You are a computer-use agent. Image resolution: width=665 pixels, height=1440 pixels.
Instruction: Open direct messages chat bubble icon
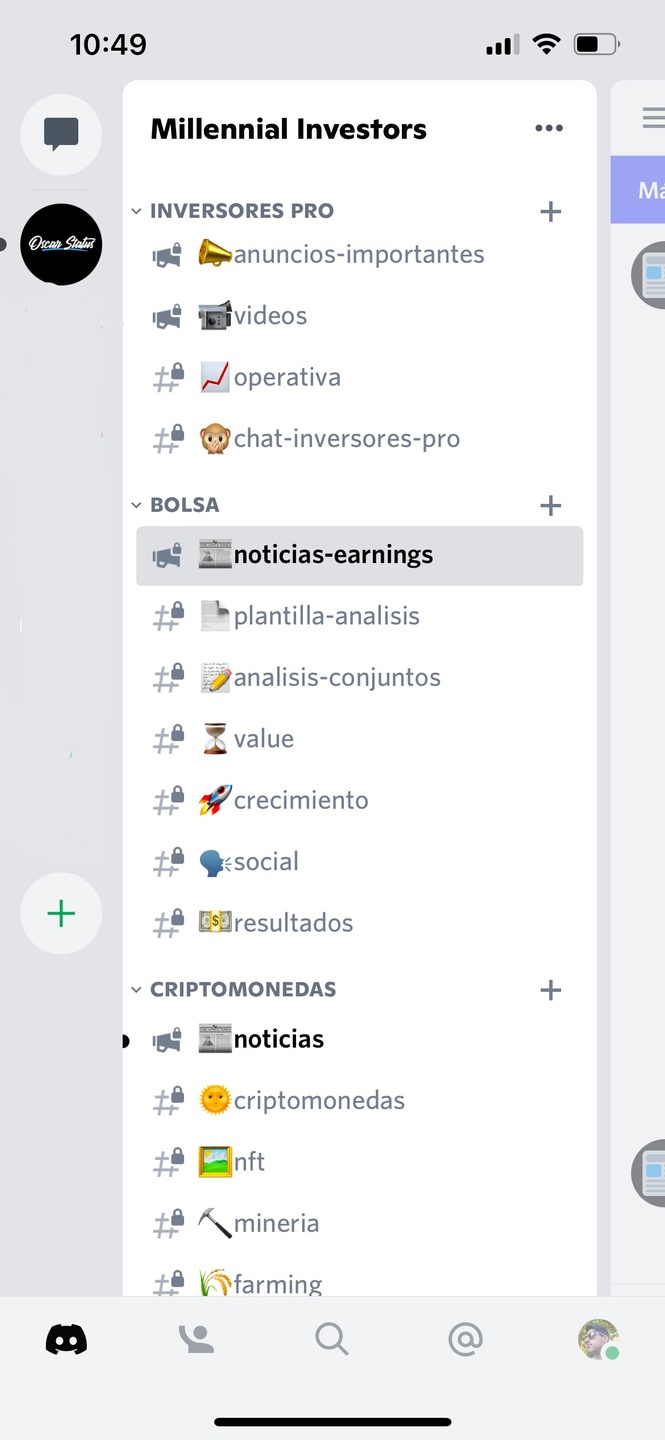point(61,134)
